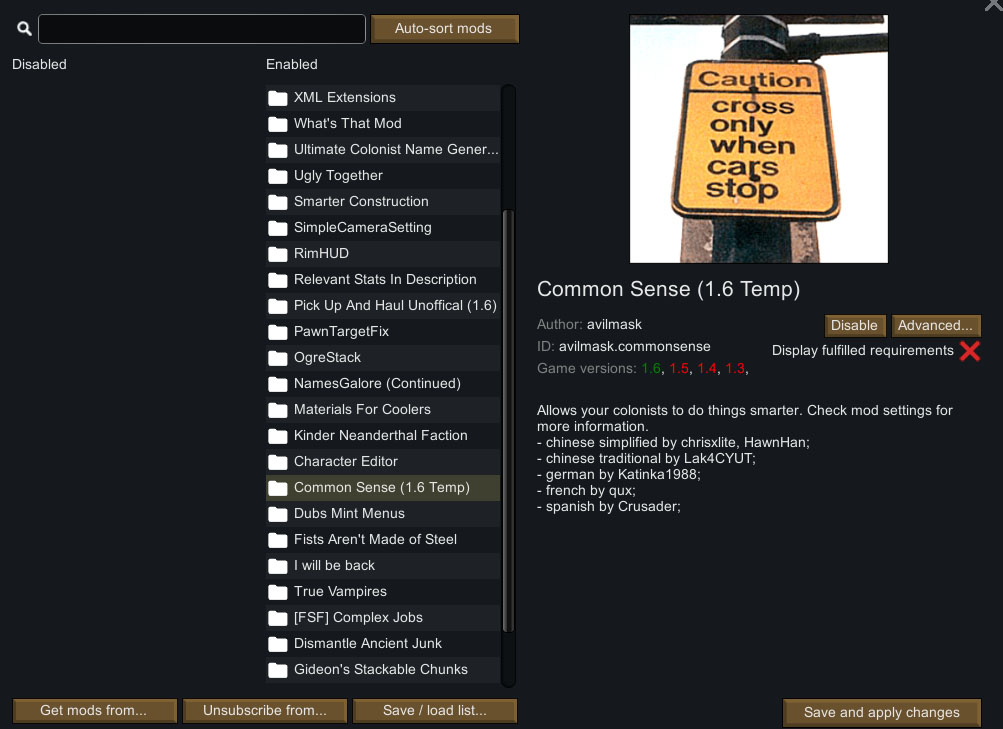
Task: Click the folder icon beside XML Extensions
Action: 278,98
